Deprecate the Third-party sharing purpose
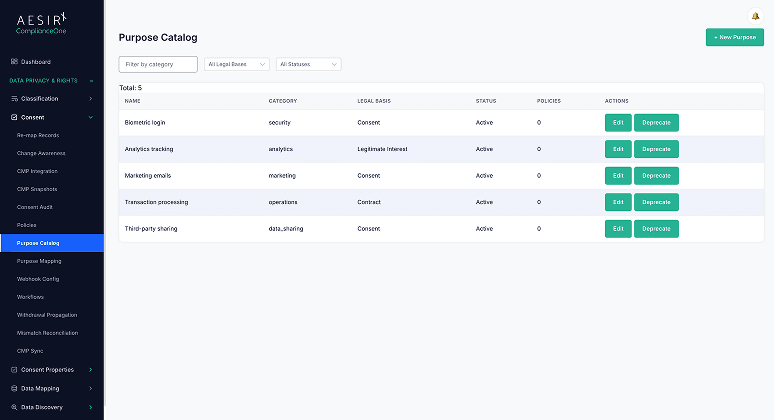 pyautogui.click(x=656, y=228)
